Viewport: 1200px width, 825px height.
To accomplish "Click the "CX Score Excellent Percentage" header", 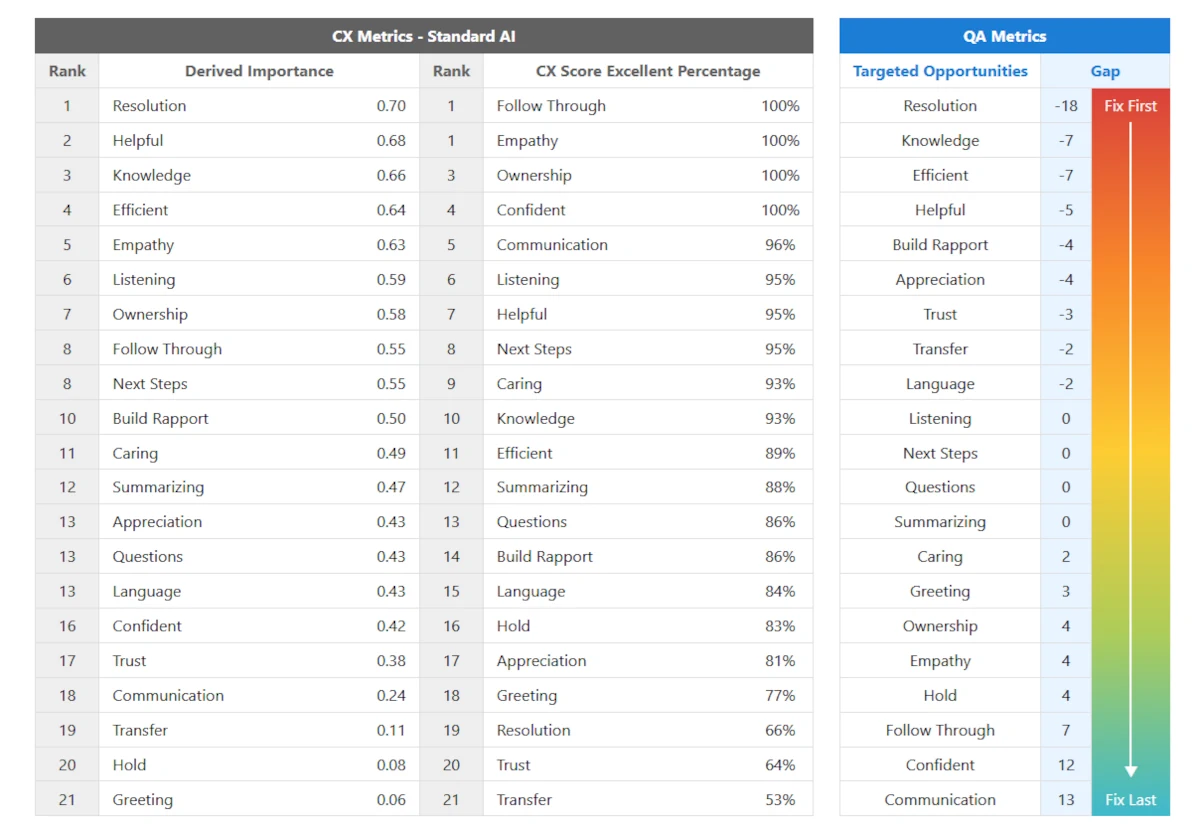I will point(648,71).
